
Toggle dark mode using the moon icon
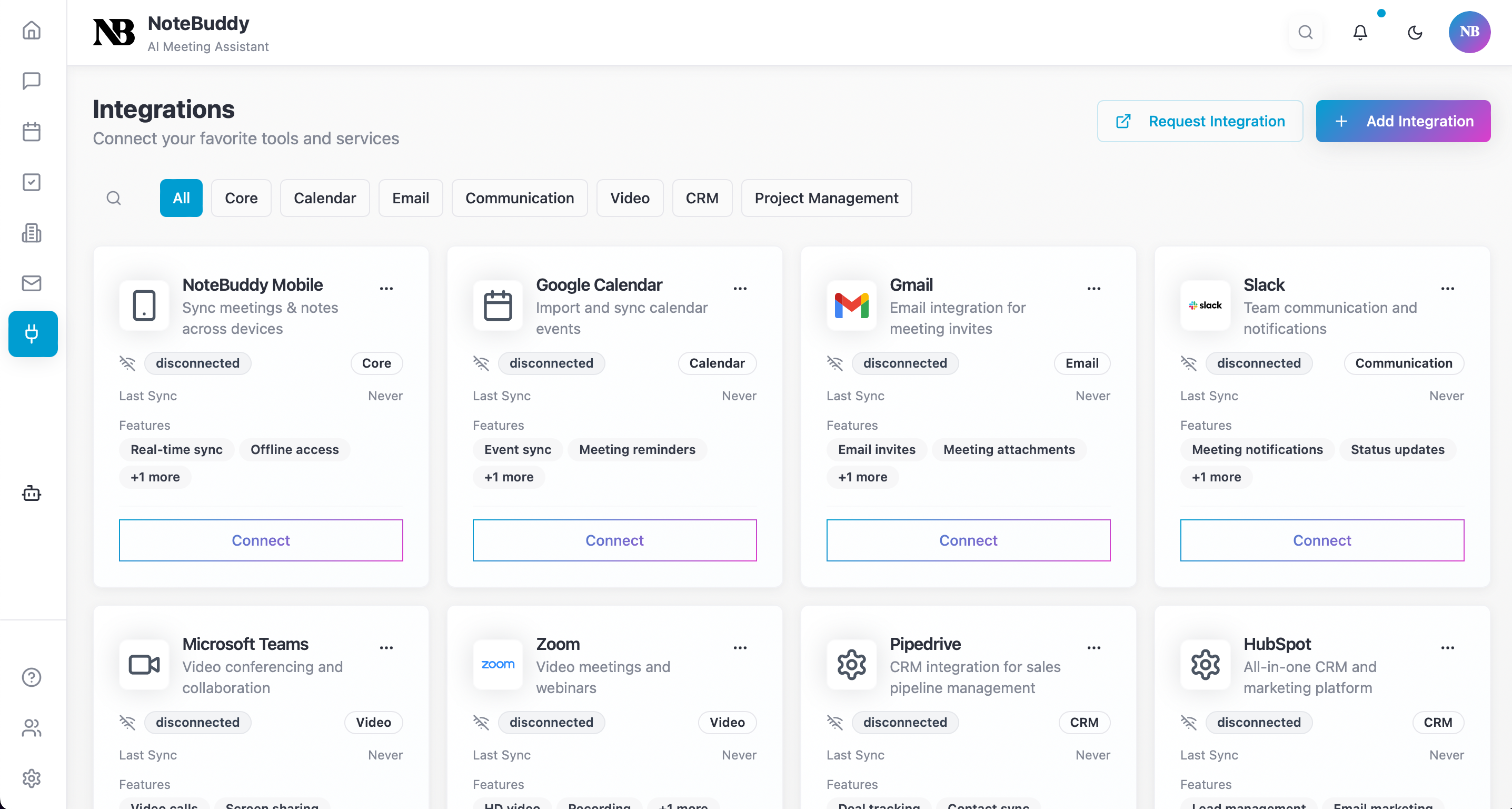(x=1415, y=33)
